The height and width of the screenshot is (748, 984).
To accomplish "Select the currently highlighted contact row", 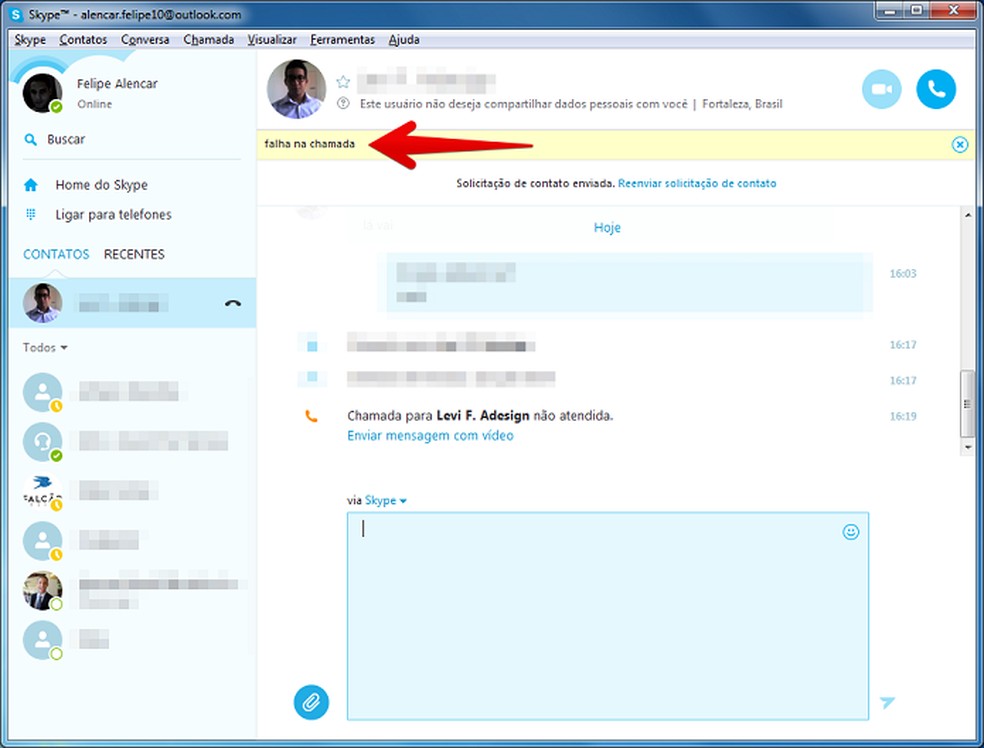I will tap(132, 303).
